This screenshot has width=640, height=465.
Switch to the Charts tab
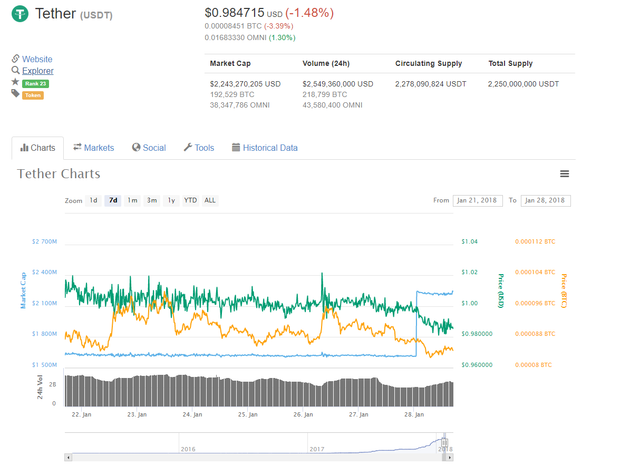[x=38, y=148]
